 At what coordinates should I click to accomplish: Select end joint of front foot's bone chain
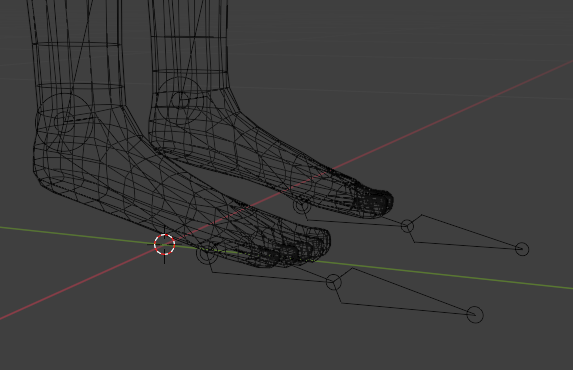[x=475, y=314]
